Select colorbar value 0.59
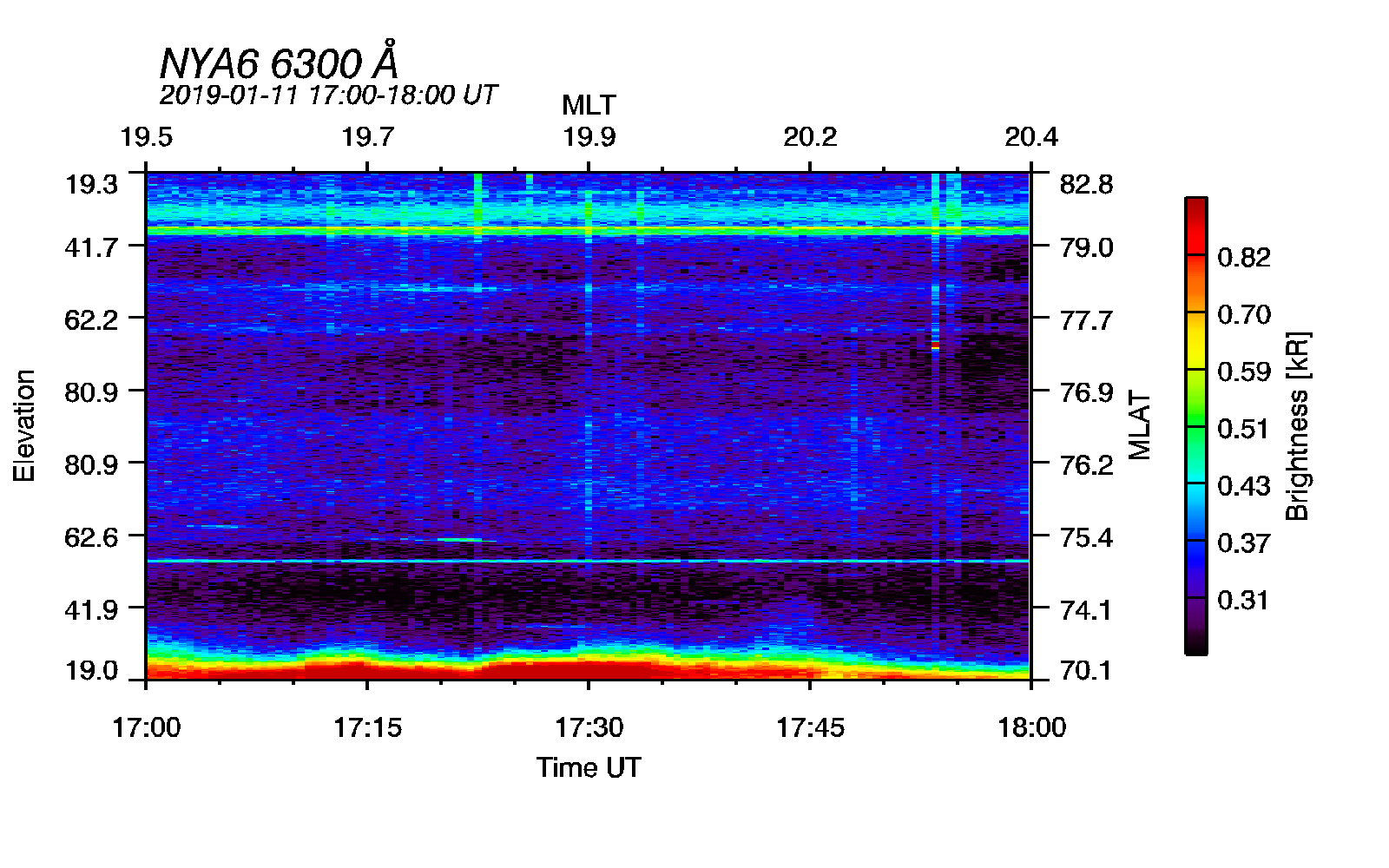The height and width of the screenshot is (868, 1389). pos(1244,372)
